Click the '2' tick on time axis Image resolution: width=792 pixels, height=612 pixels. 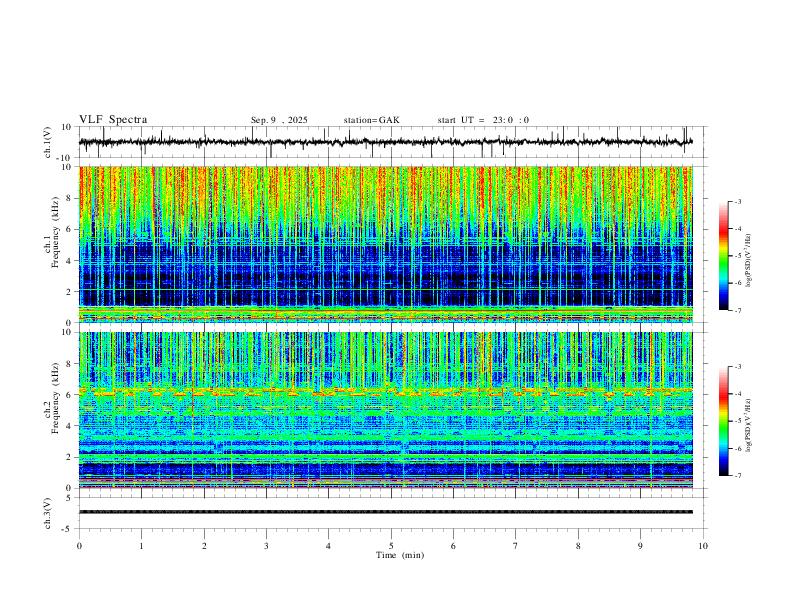204,546
